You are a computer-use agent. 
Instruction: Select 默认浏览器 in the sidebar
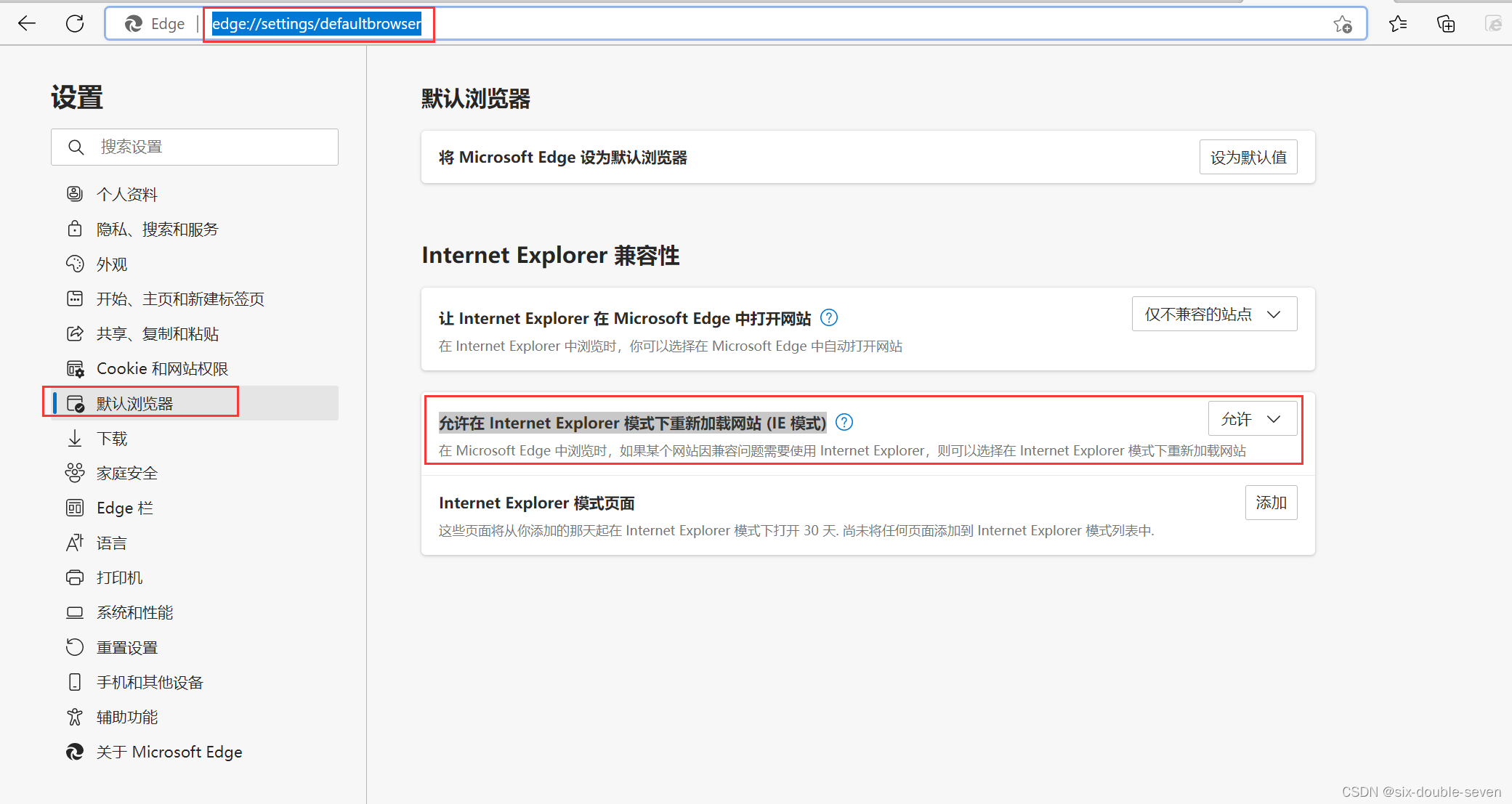click(x=194, y=403)
